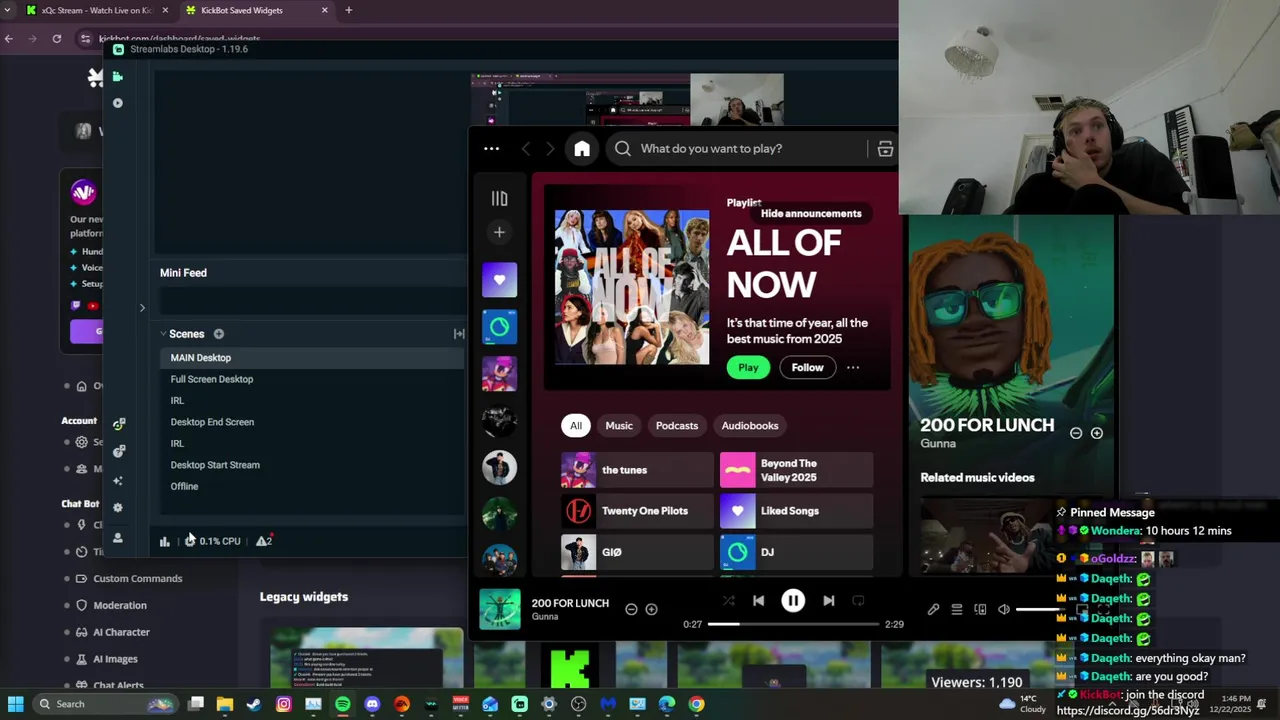Select the Desktop End Screen scene
The image size is (1280, 720).
click(x=311, y=422)
